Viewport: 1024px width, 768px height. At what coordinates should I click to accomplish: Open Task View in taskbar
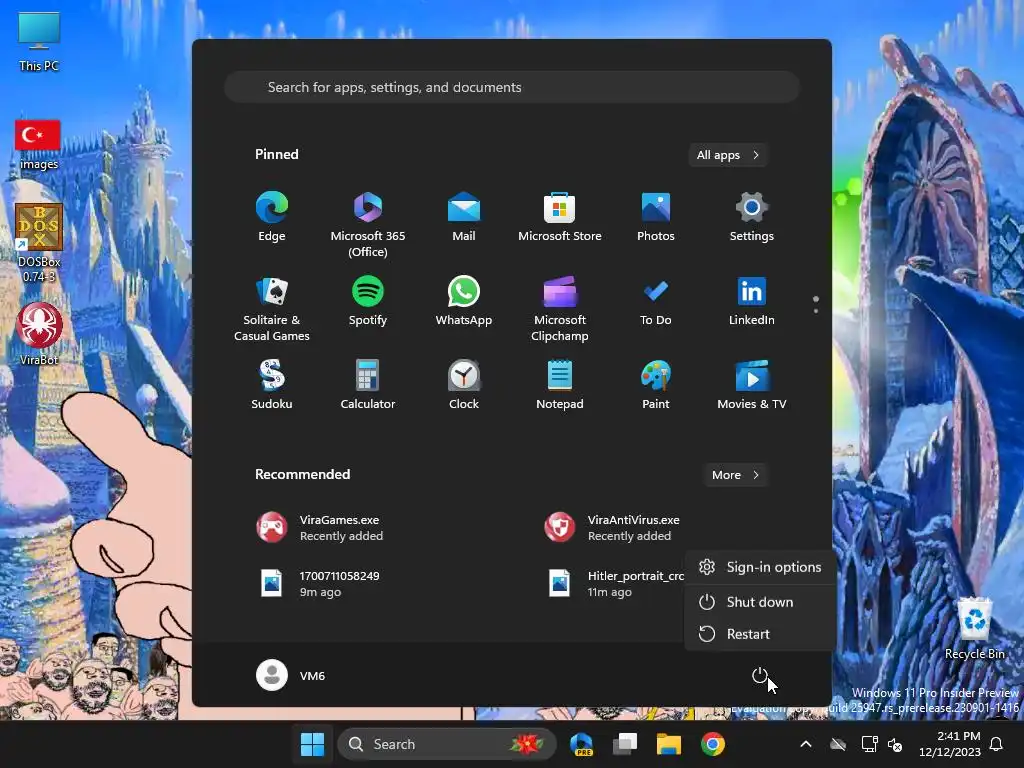[x=625, y=744]
